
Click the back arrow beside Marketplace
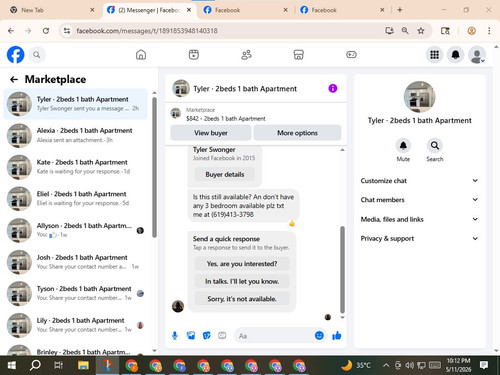[14, 79]
